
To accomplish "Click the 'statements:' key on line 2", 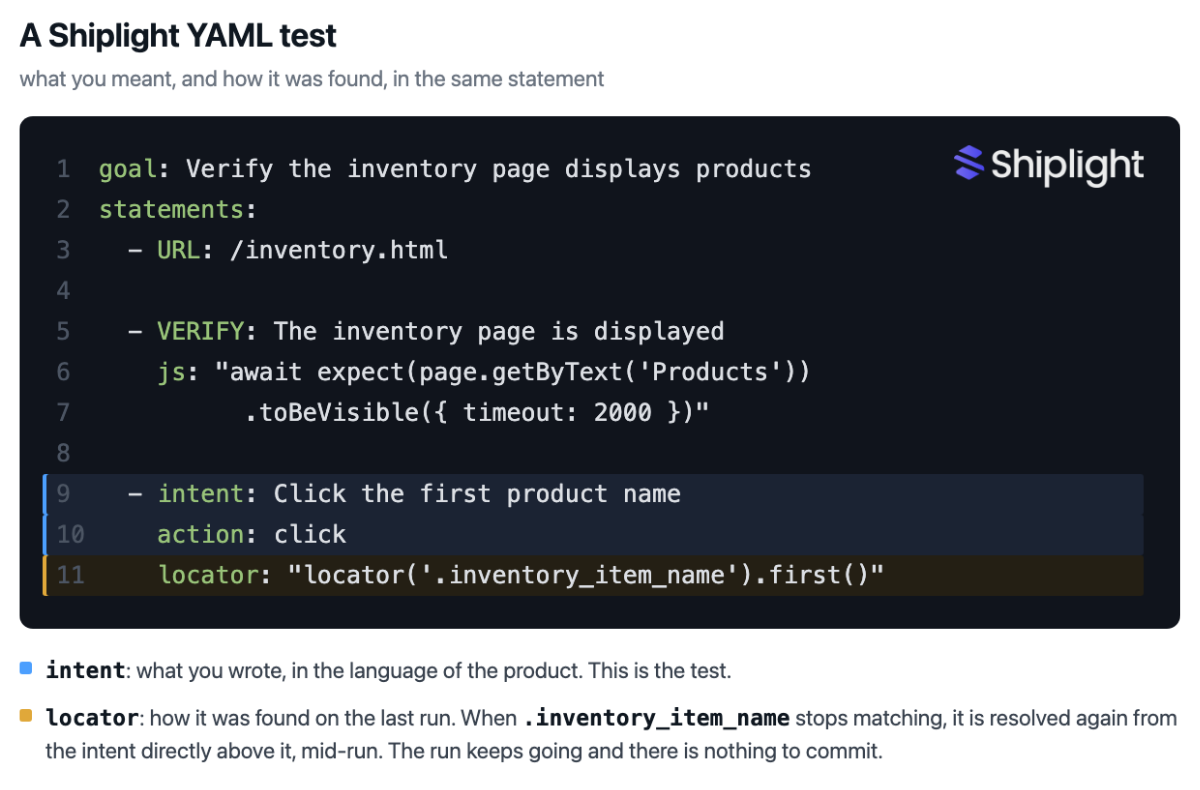I will point(178,210).
